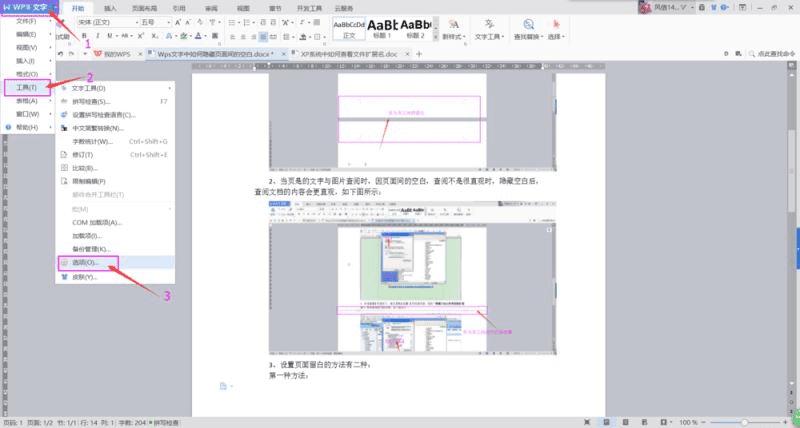Image resolution: width=800 pixels, height=428 pixels.
Task: Click the Italic formatting icon
Action: point(97,36)
